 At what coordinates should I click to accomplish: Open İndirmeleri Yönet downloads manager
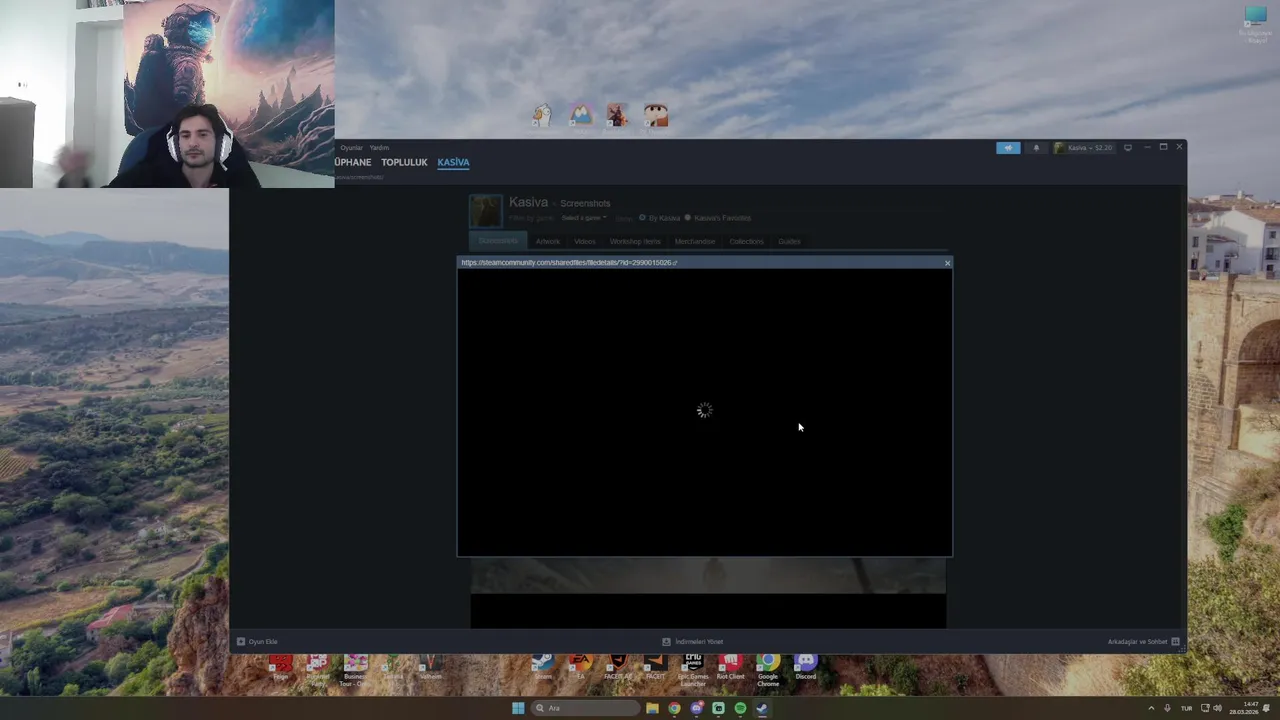click(693, 642)
